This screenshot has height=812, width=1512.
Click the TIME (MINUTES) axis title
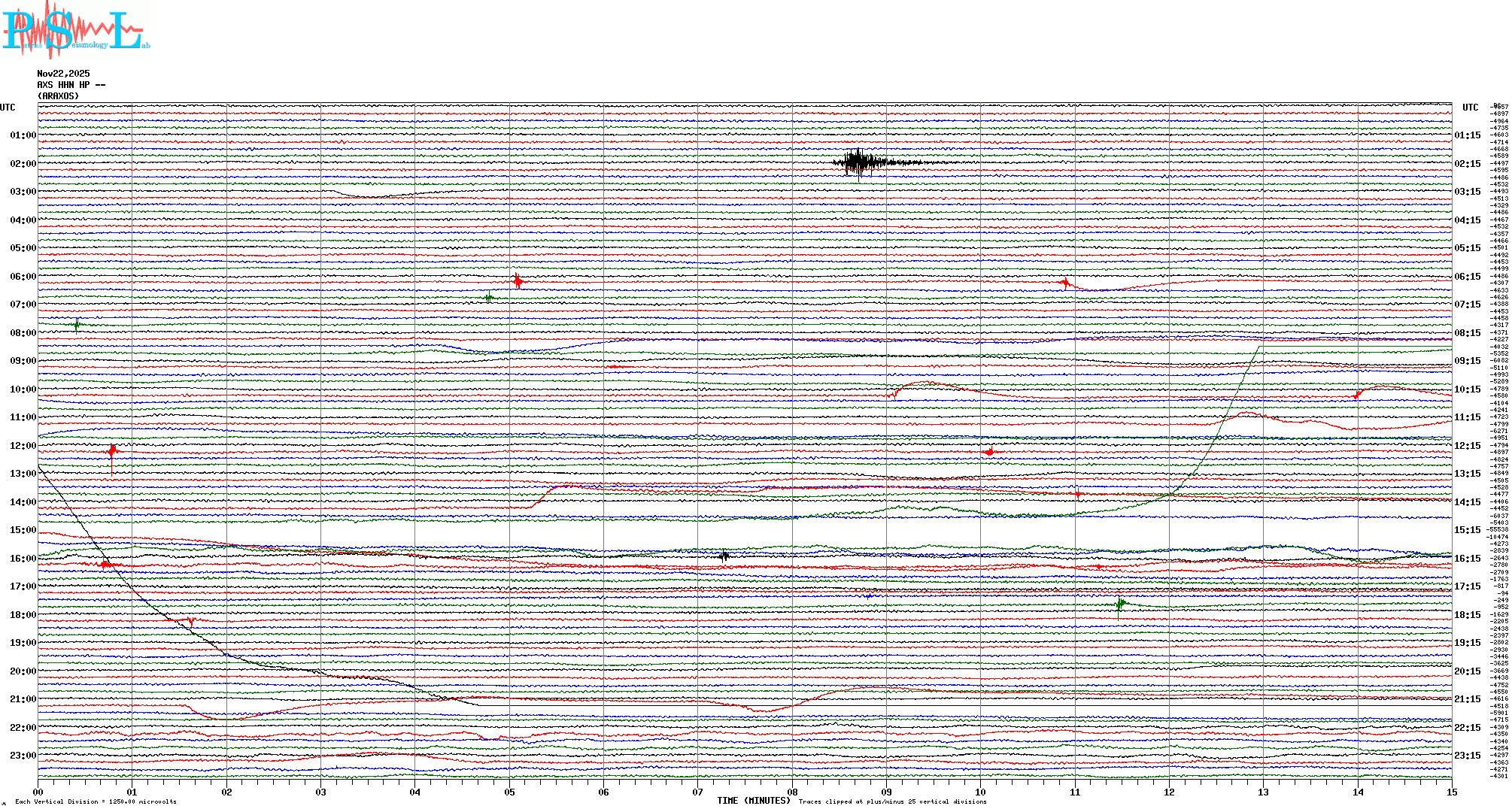click(x=753, y=801)
